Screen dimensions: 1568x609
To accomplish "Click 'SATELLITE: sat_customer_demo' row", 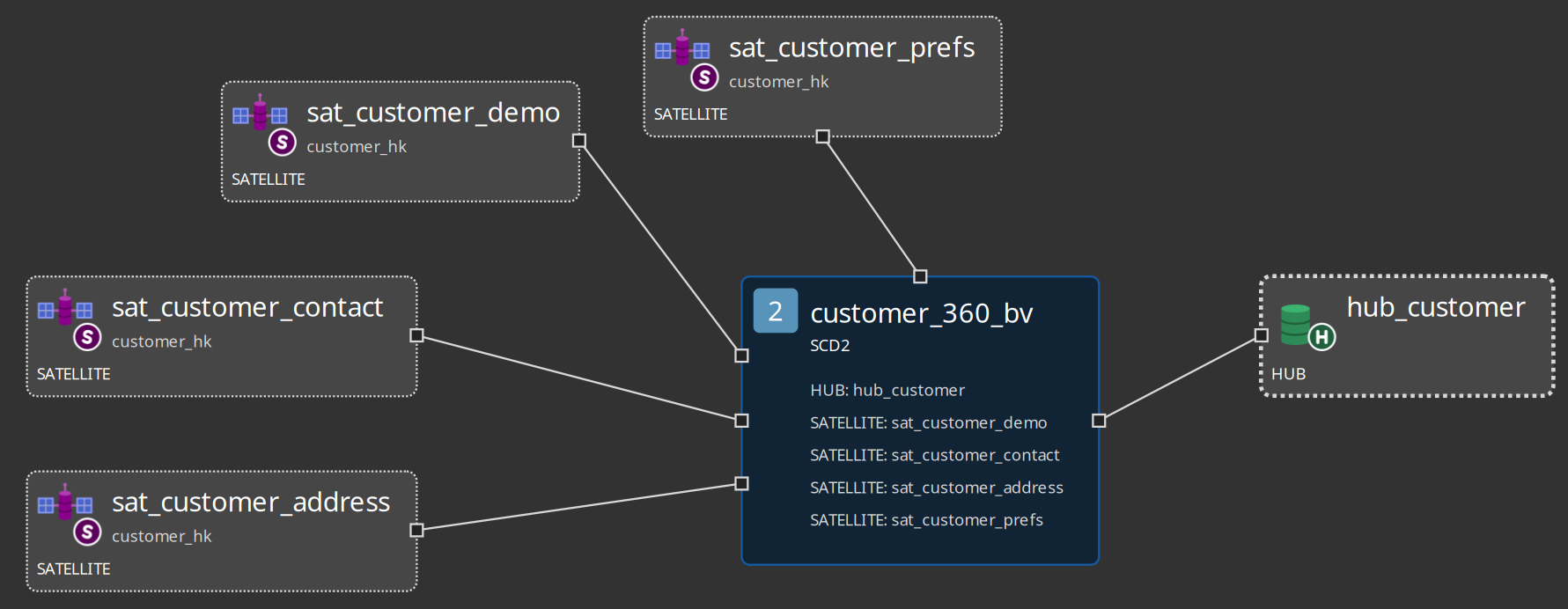I will click(x=929, y=422).
